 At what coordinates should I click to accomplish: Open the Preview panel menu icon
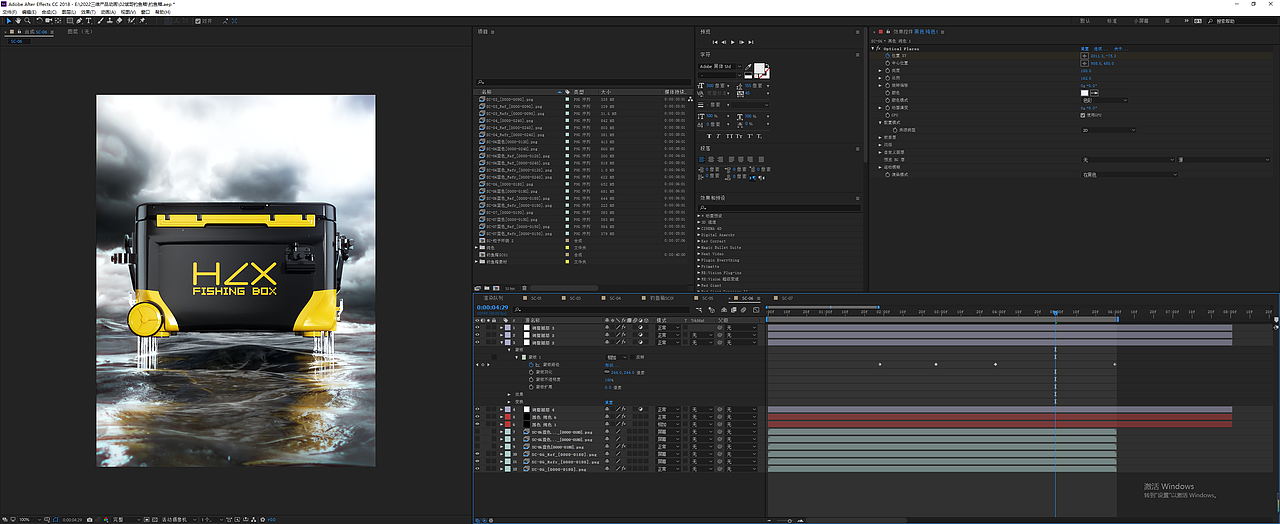[x=857, y=32]
